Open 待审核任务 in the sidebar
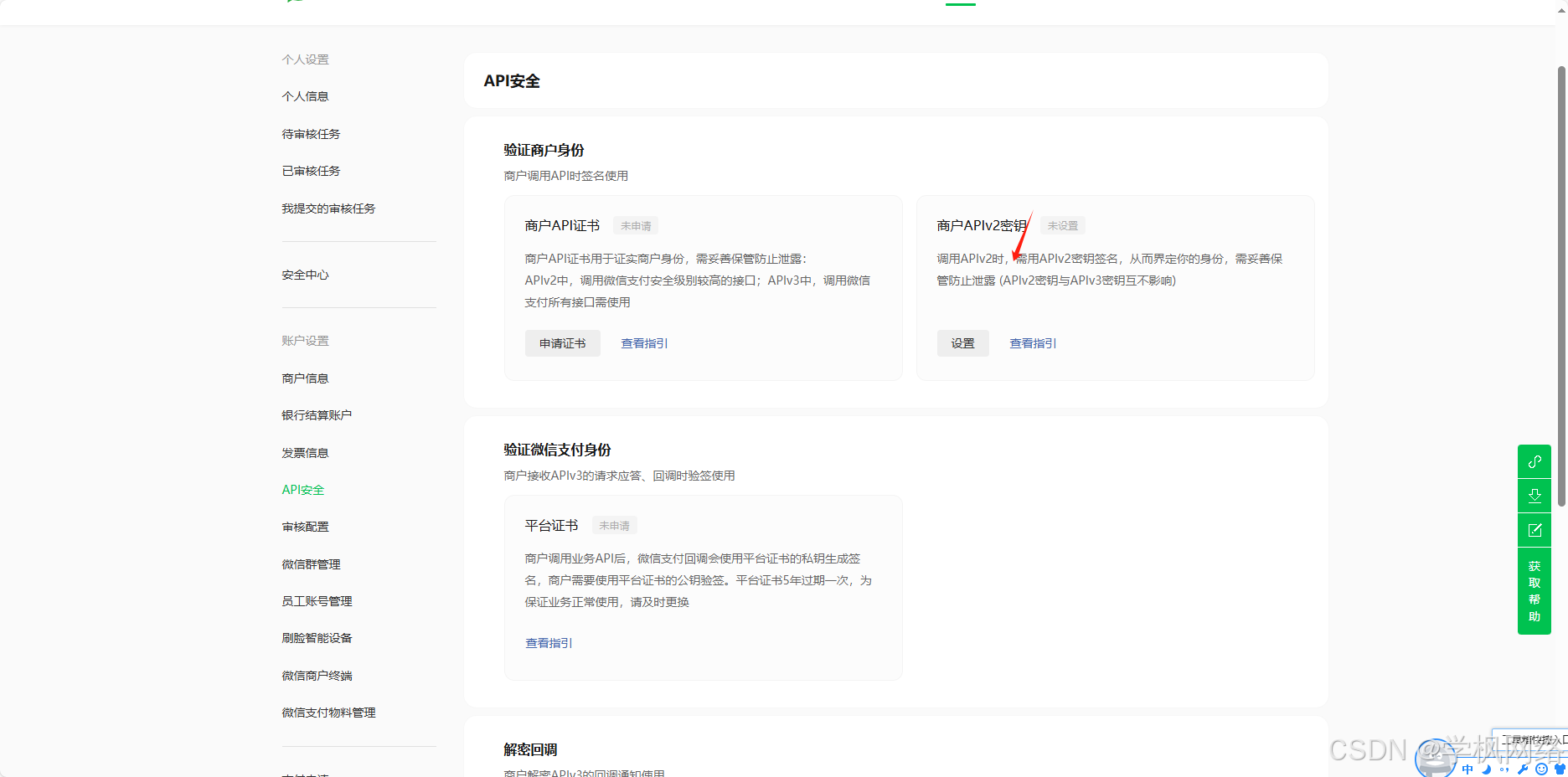This screenshot has width=1568, height=777. click(x=311, y=134)
